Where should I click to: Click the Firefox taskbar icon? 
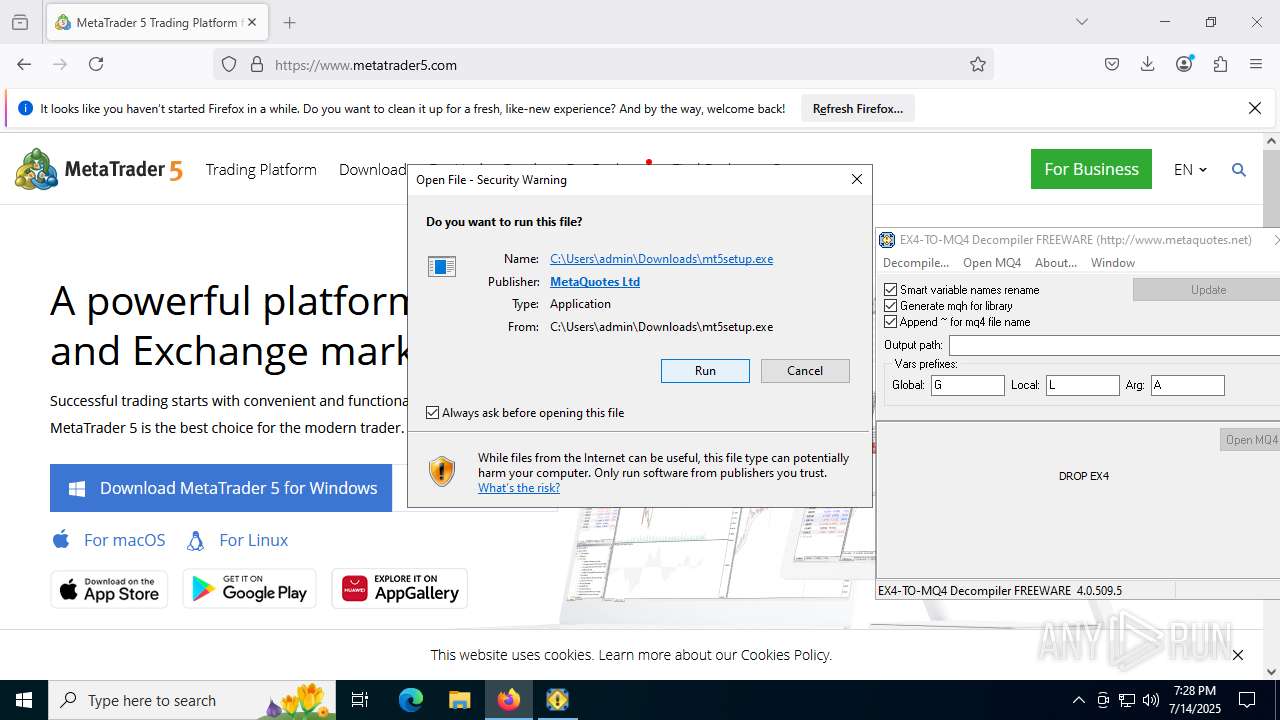click(509, 700)
